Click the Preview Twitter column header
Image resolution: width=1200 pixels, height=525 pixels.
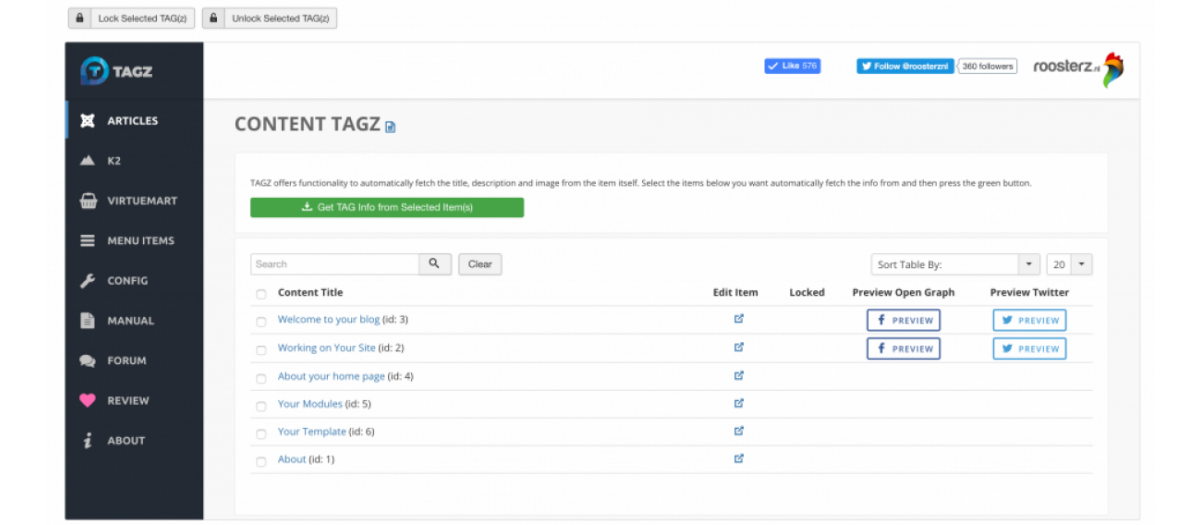(x=1029, y=293)
